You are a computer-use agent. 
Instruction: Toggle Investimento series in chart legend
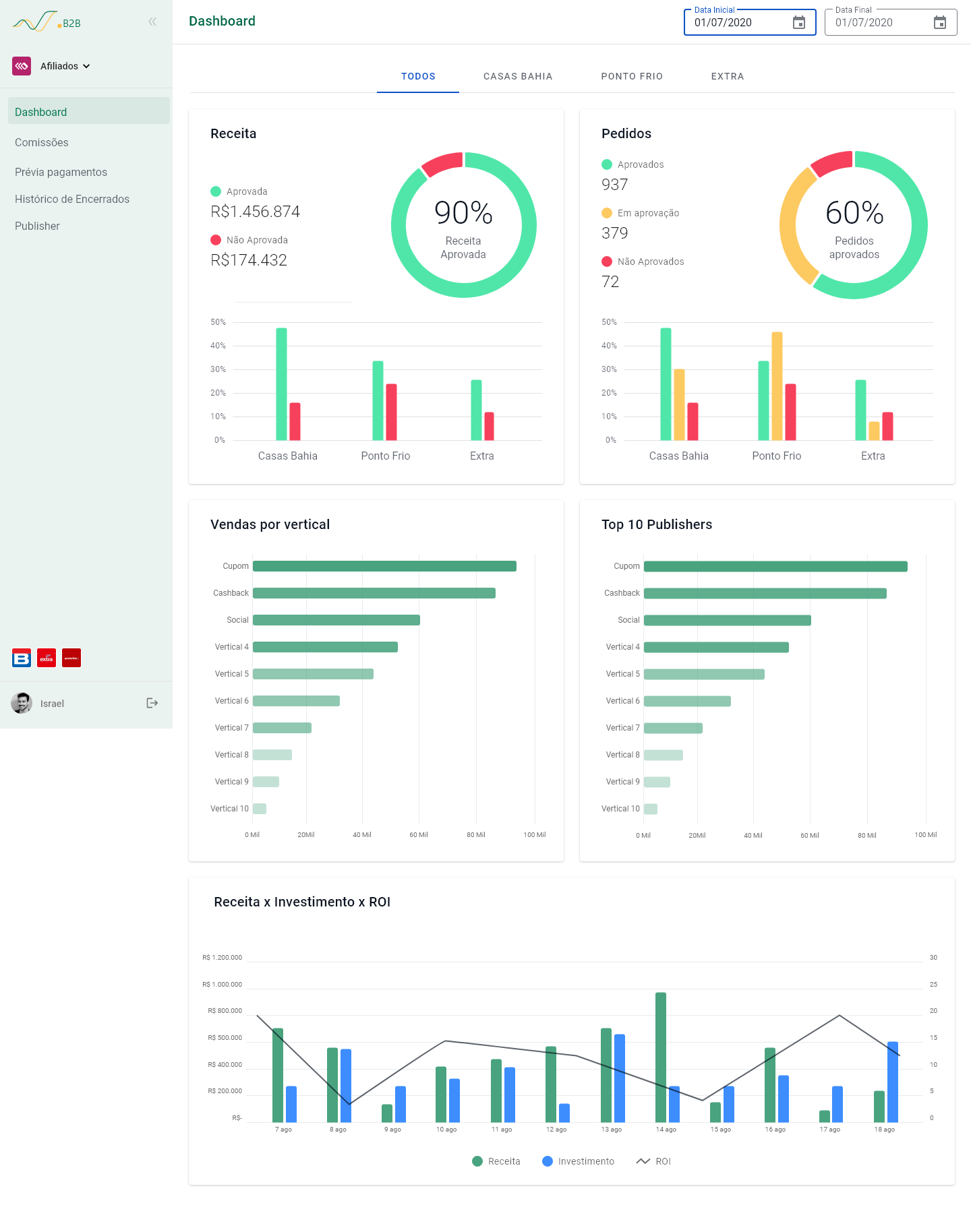(x=579, y=1161)
